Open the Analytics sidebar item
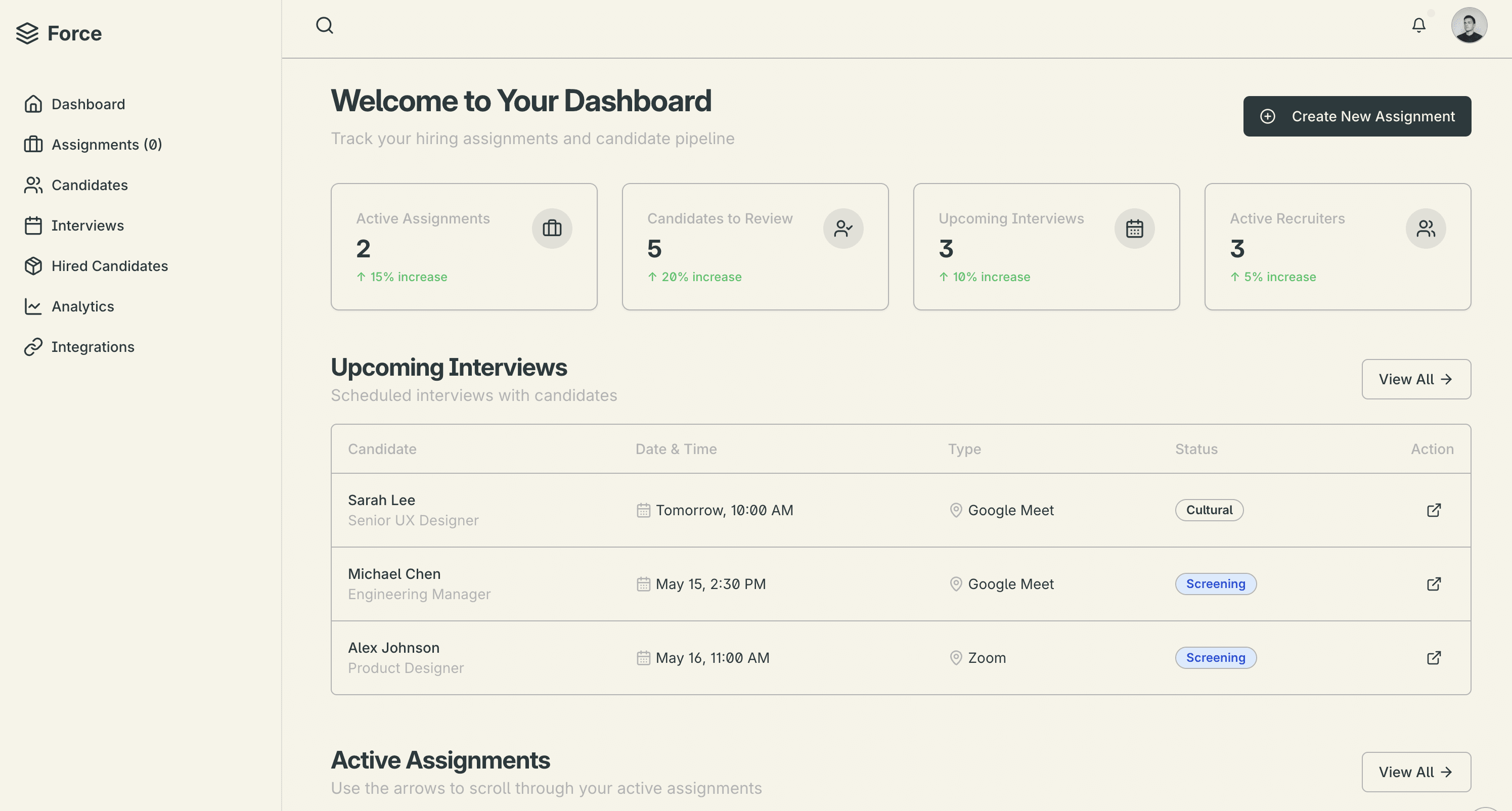 [82, 306]
